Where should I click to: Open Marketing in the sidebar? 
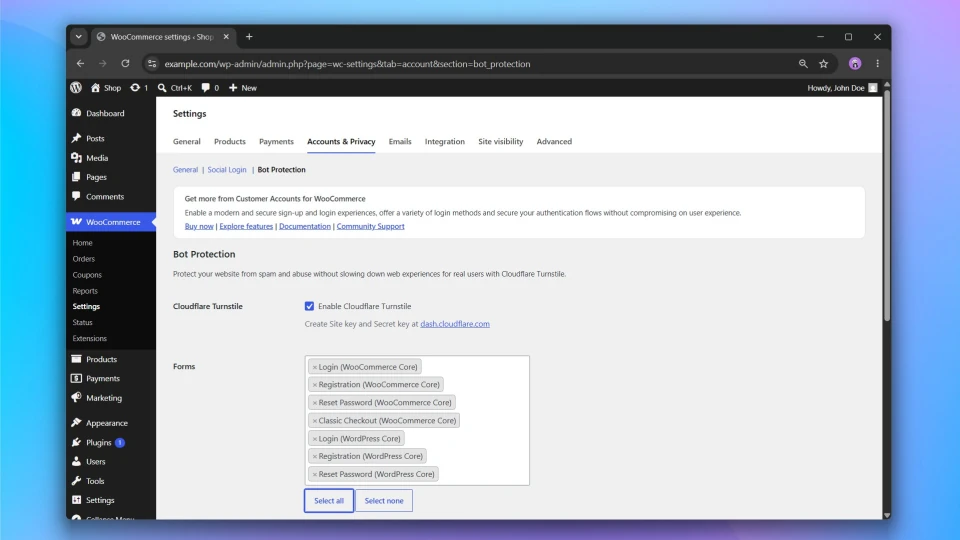click(x=97, y=398)
